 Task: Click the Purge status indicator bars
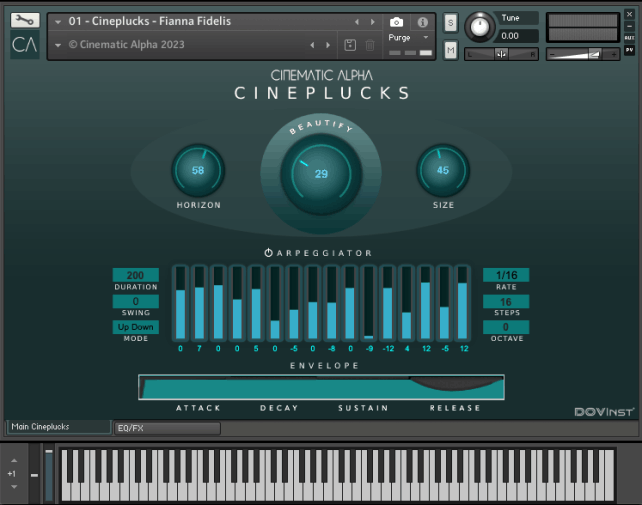coord(410,53)
